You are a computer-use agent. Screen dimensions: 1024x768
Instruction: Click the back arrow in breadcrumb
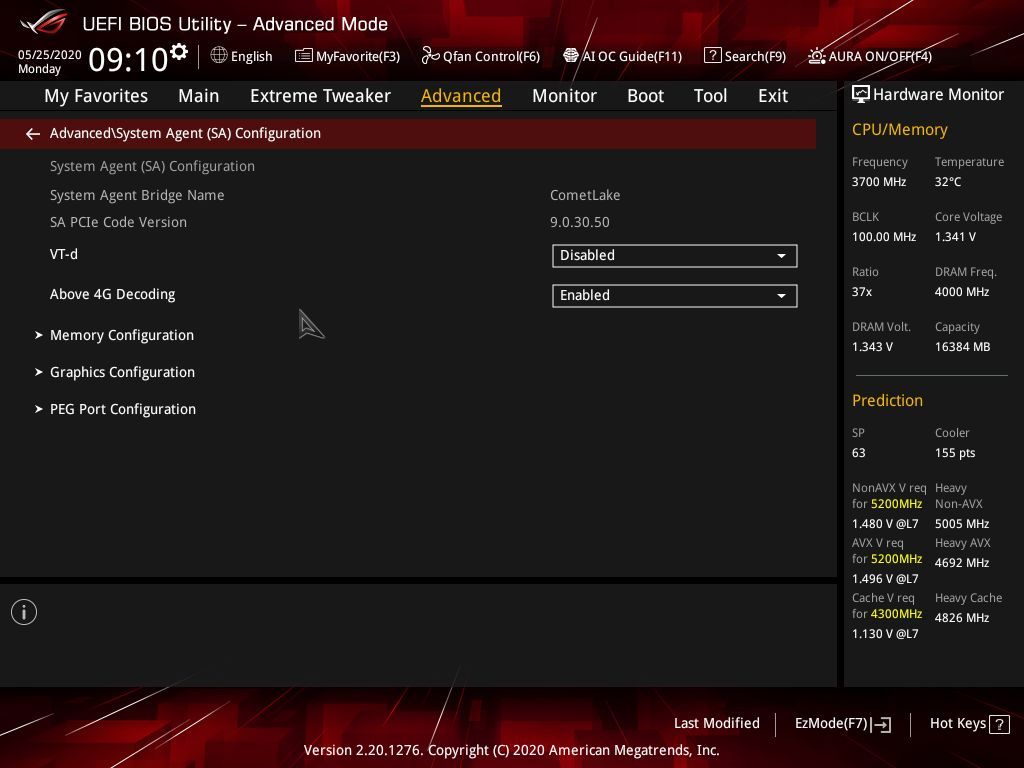pos(33,134)
